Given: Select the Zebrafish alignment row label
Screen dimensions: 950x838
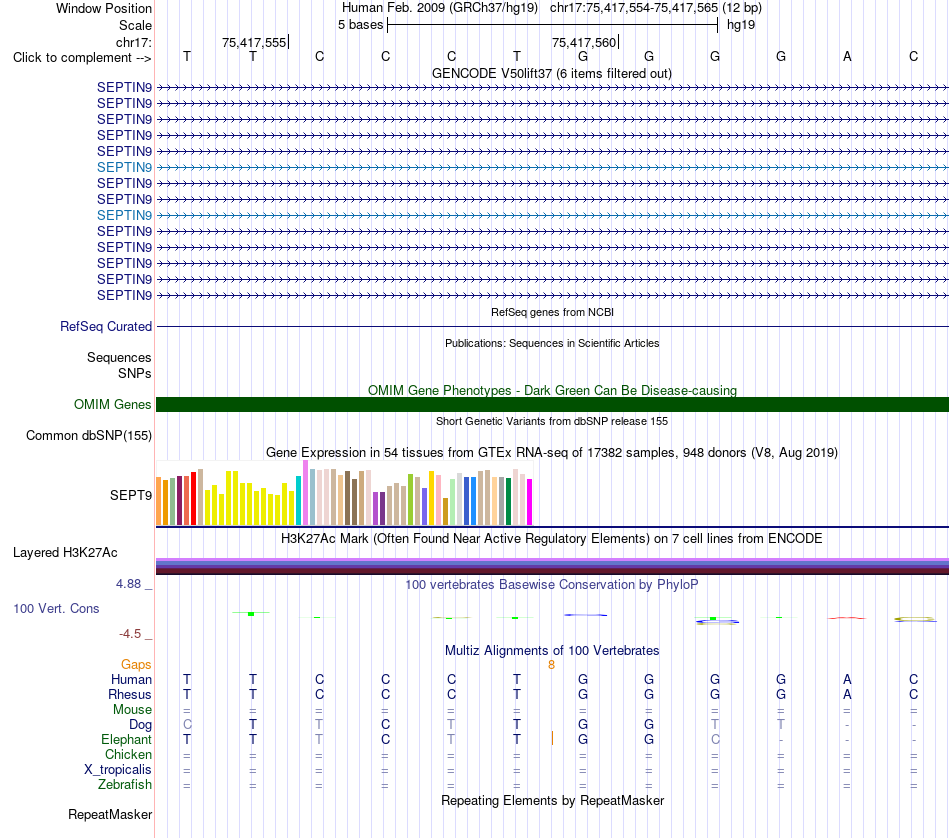Looking at the screenshot, I should tap(125, 784).
